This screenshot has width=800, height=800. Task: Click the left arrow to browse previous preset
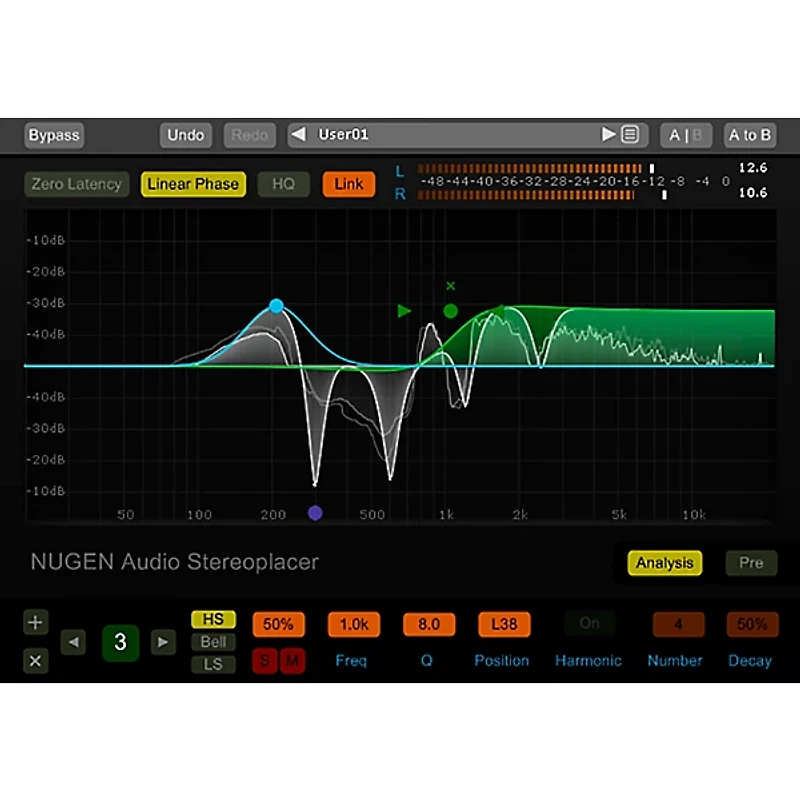pos(297,134)
